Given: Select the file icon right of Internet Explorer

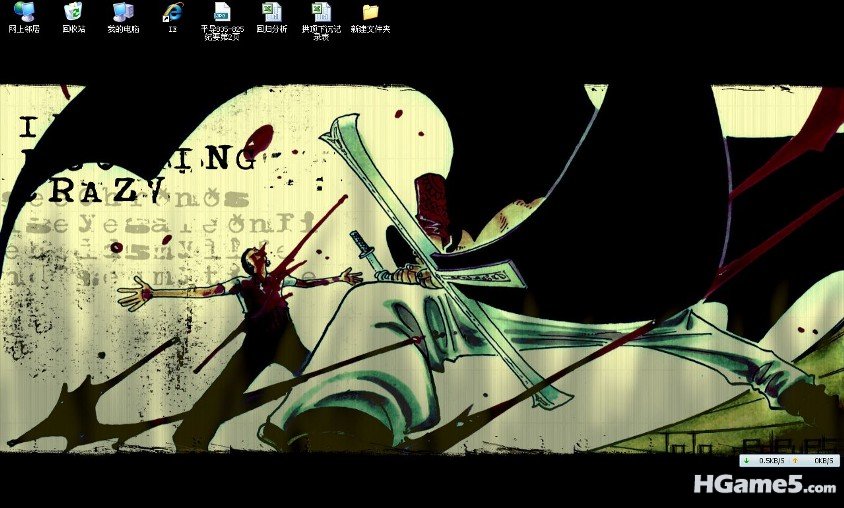Looking at the screenshot, I should (222, 12).
